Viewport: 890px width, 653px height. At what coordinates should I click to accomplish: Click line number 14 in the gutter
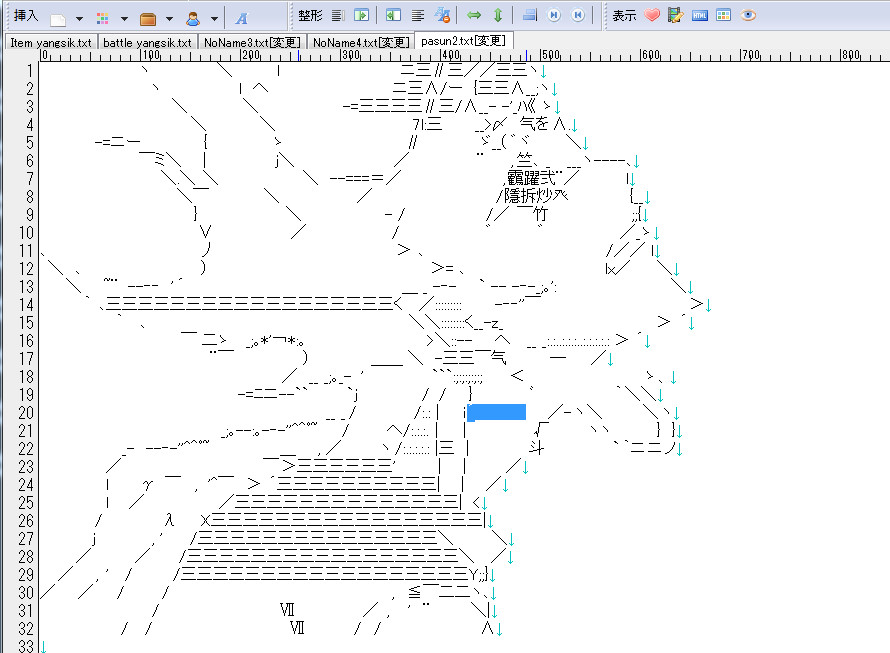coord(26,304)
